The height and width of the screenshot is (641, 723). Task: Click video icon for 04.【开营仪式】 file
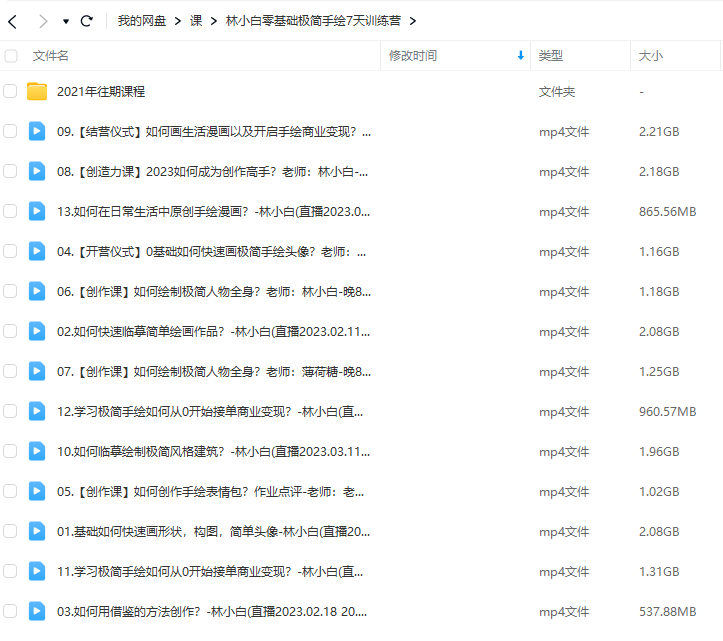click(x=37, y=251)
